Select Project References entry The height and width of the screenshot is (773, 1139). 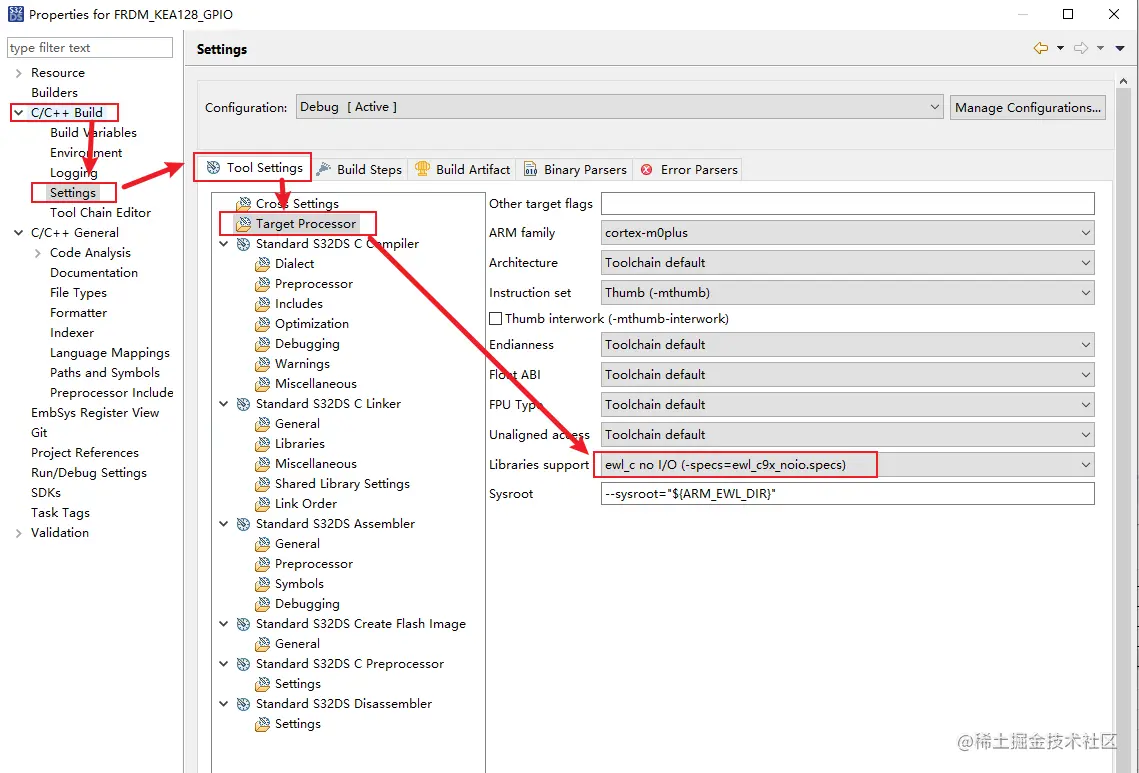point(84,453)
